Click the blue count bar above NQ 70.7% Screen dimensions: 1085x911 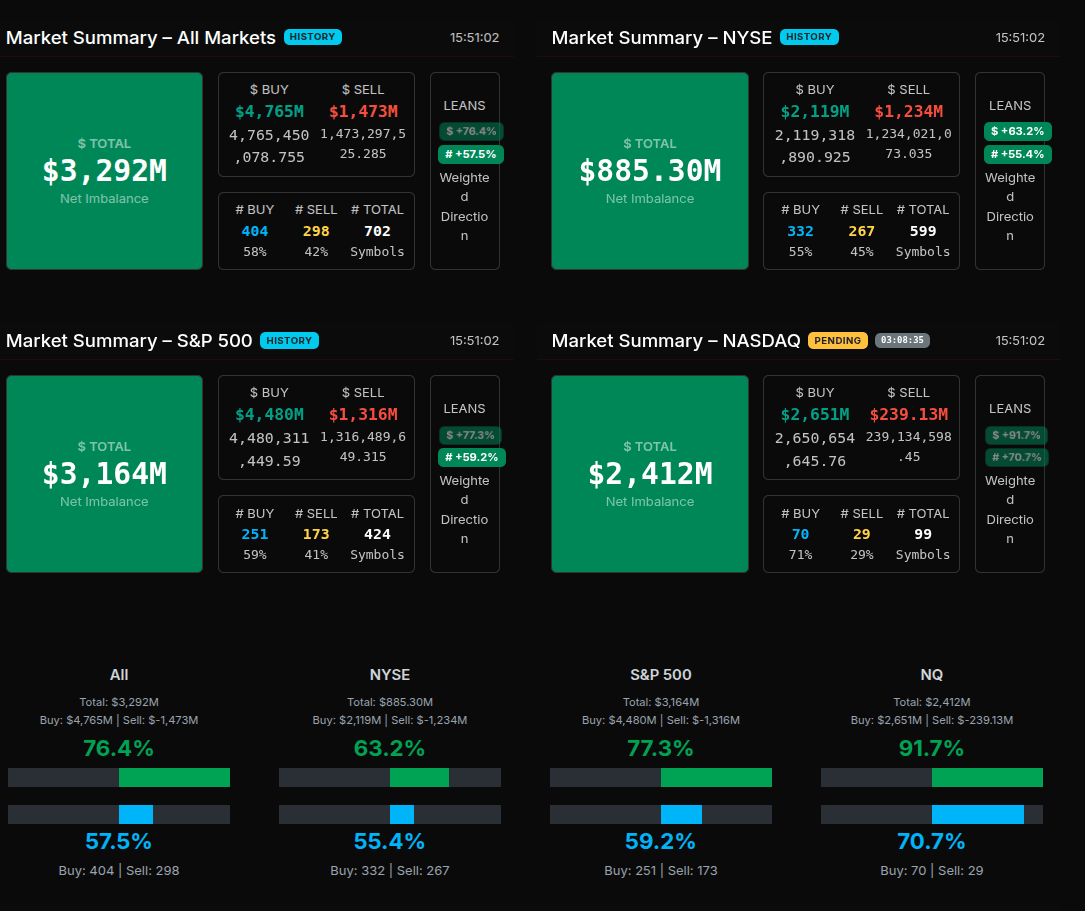[977, 814]
